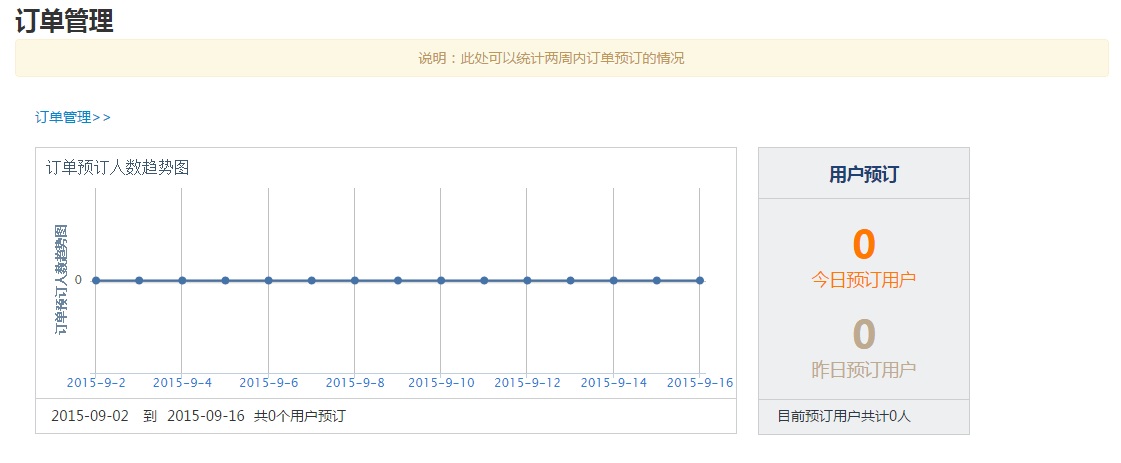
Task: Select the 昨日预订用户 label
Action: 864,370
